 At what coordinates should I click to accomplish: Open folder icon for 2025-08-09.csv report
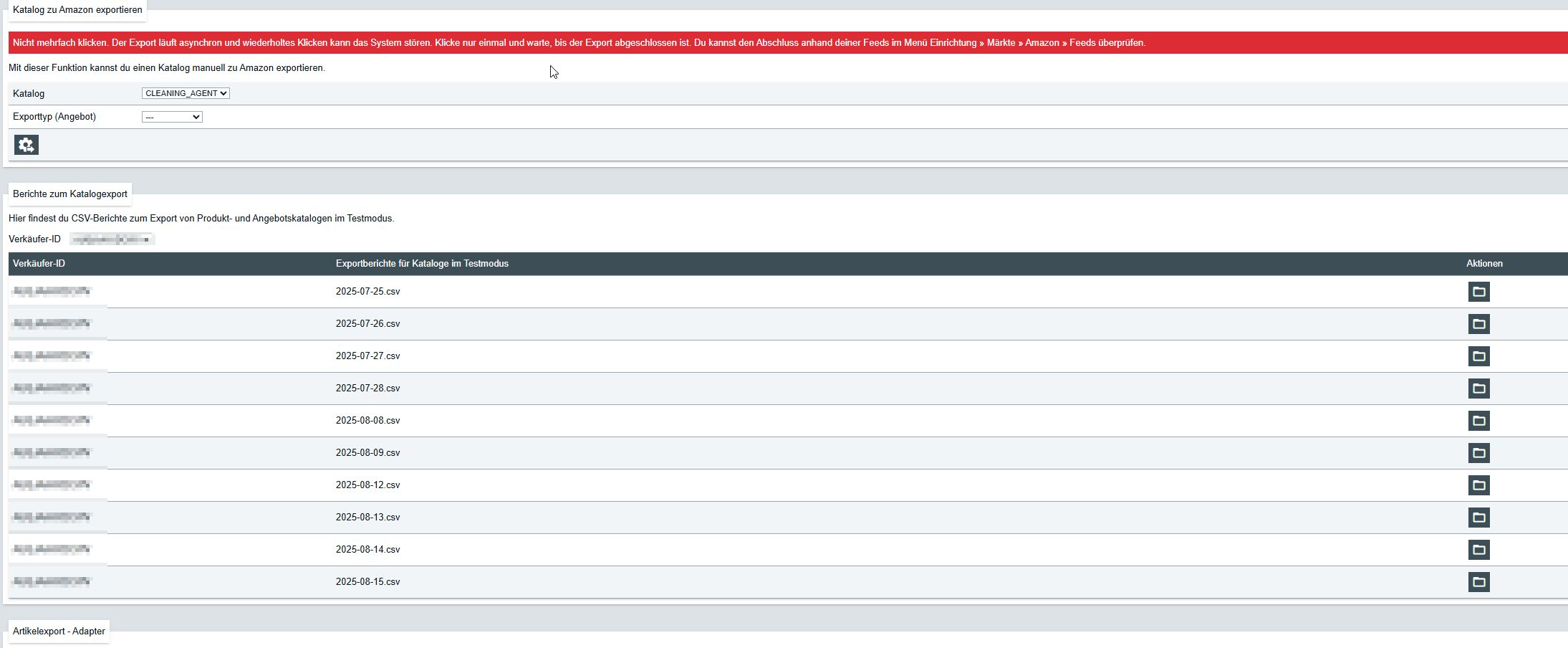[x=1478, y=453]
